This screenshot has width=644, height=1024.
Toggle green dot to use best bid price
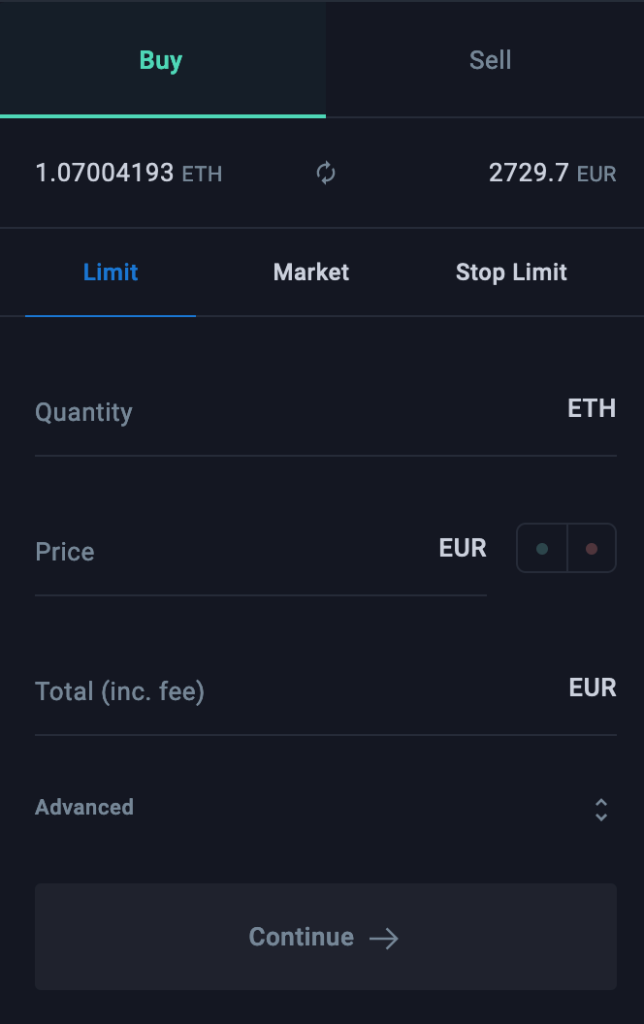coord(541,548)
